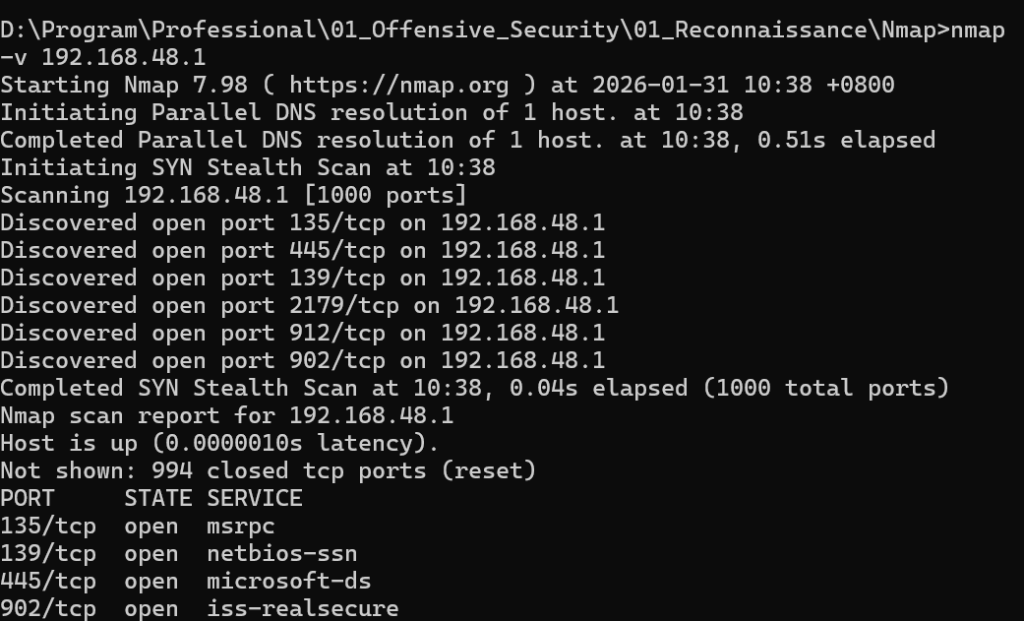
Task: Click the 'Host is up' latency line
Action: [220, 442]
